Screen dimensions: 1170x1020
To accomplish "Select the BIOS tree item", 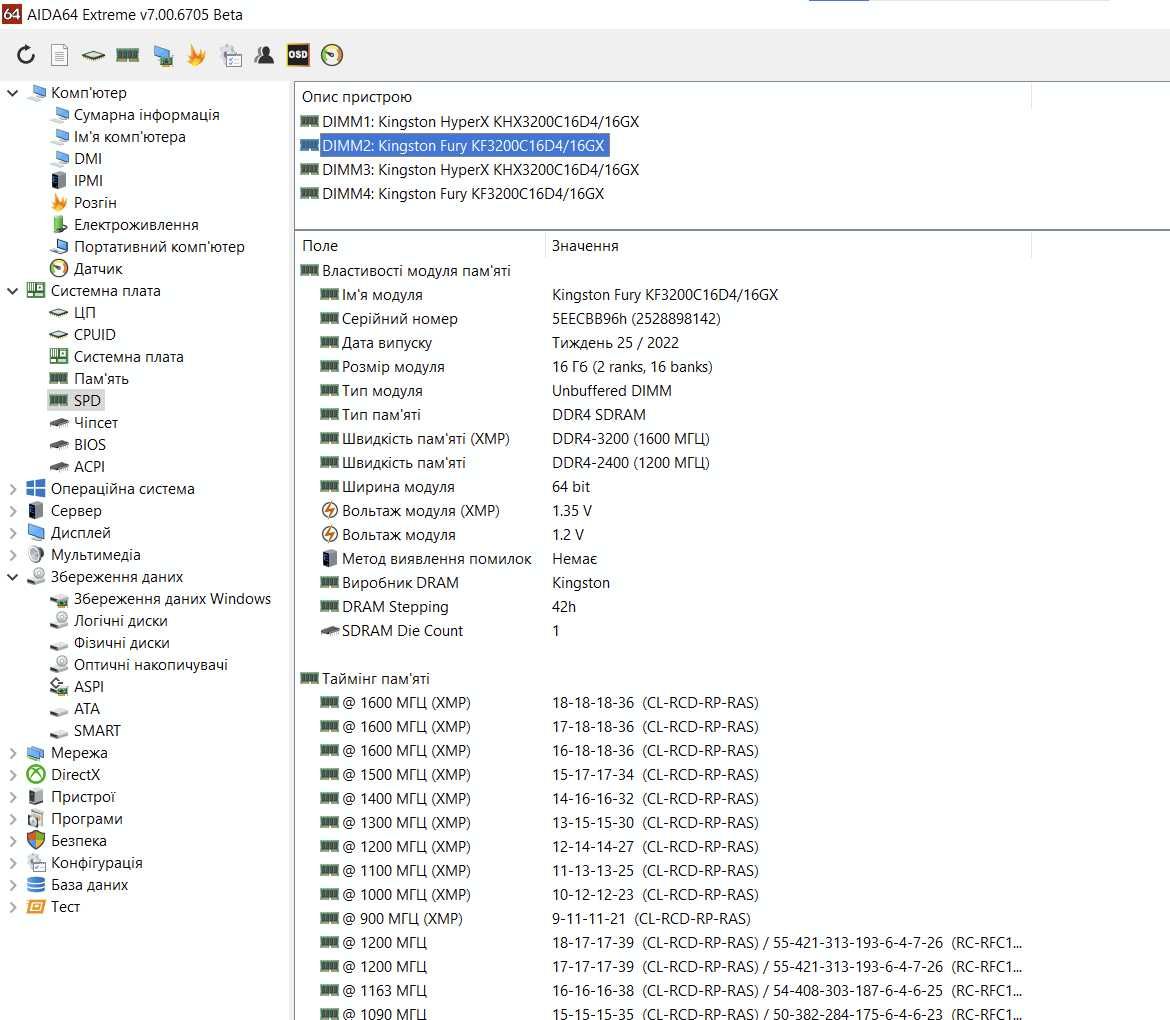I will [x=90, y=445].
